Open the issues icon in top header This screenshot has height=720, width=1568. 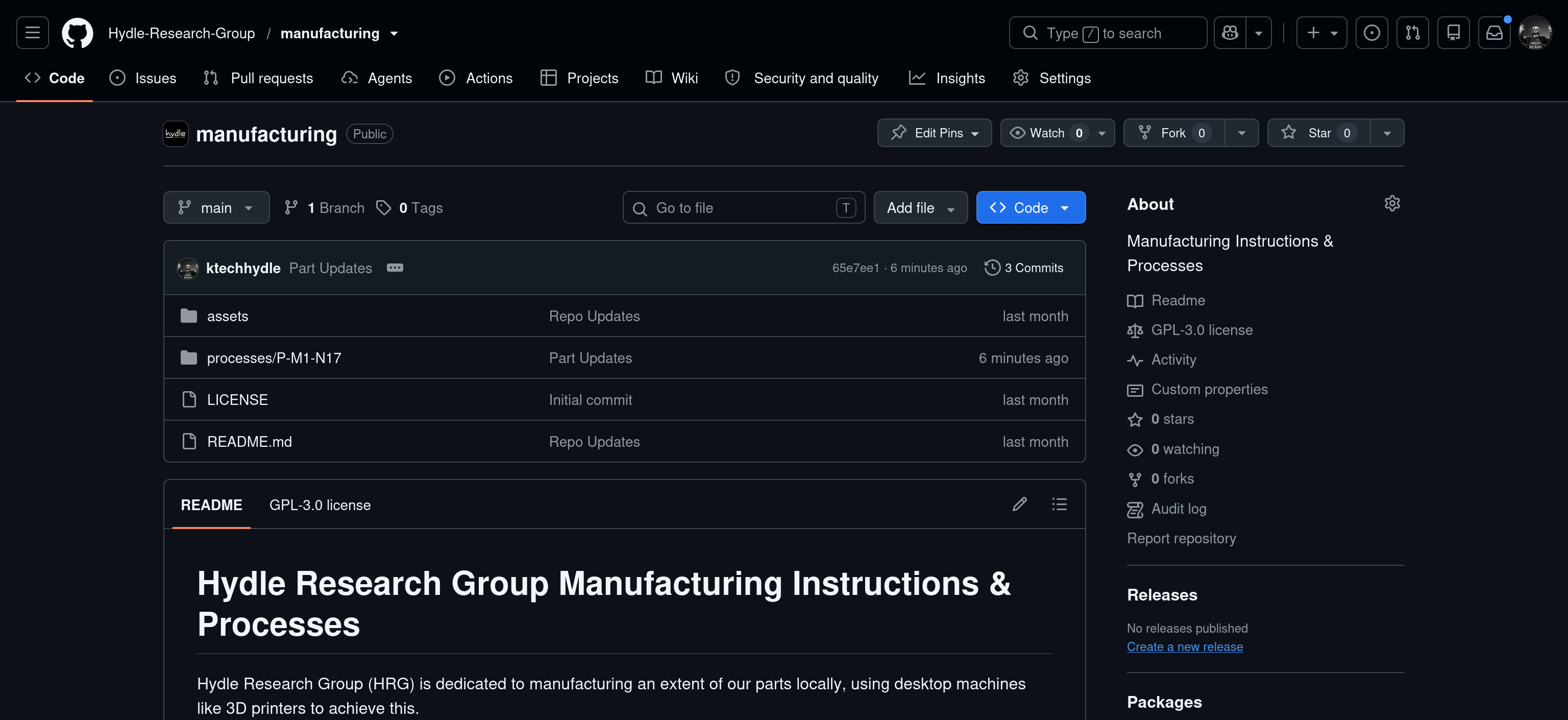[1371, 32]
